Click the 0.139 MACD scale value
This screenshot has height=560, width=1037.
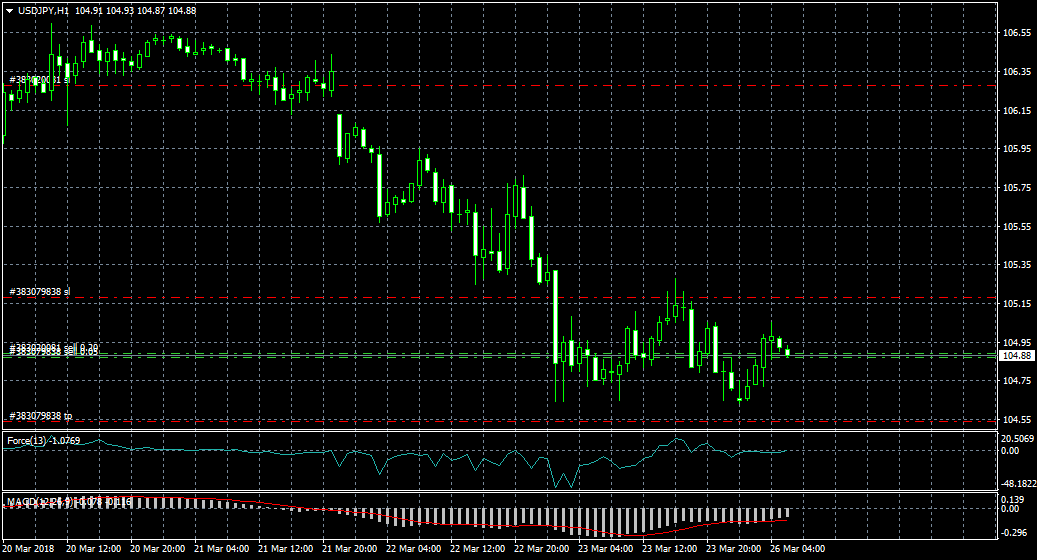click(x=1013, y=499)
